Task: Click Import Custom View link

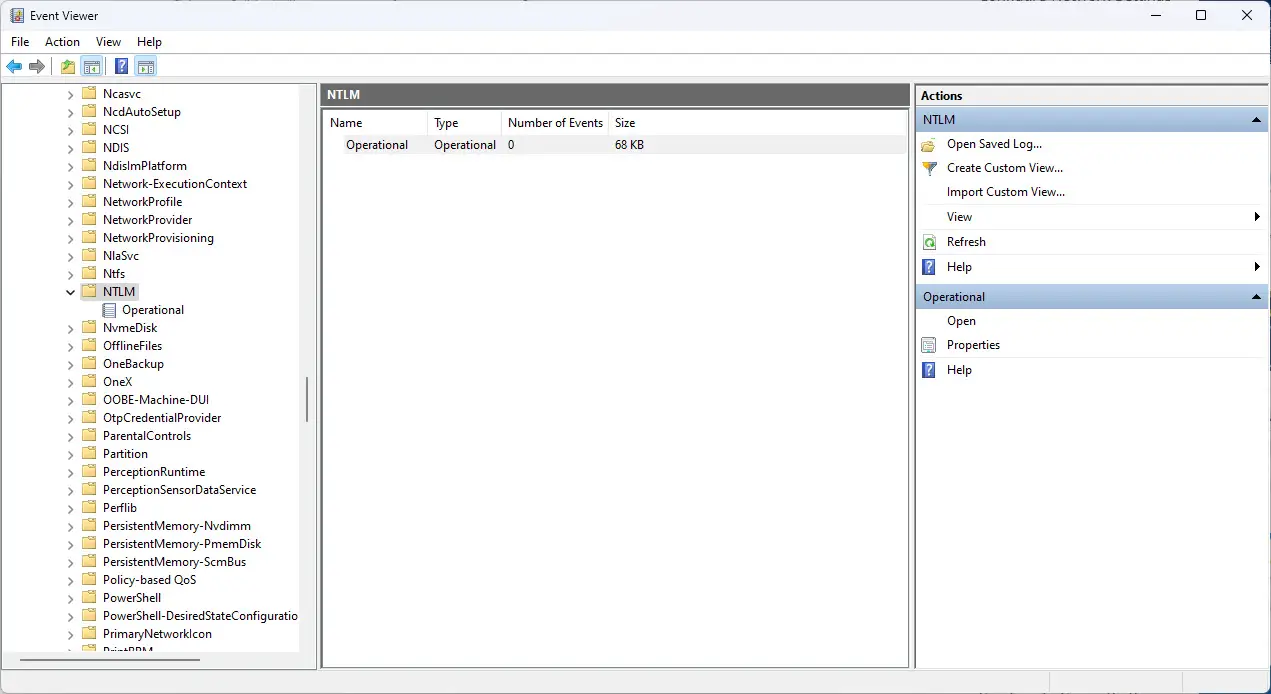Action: click(x=1005, y=191)
